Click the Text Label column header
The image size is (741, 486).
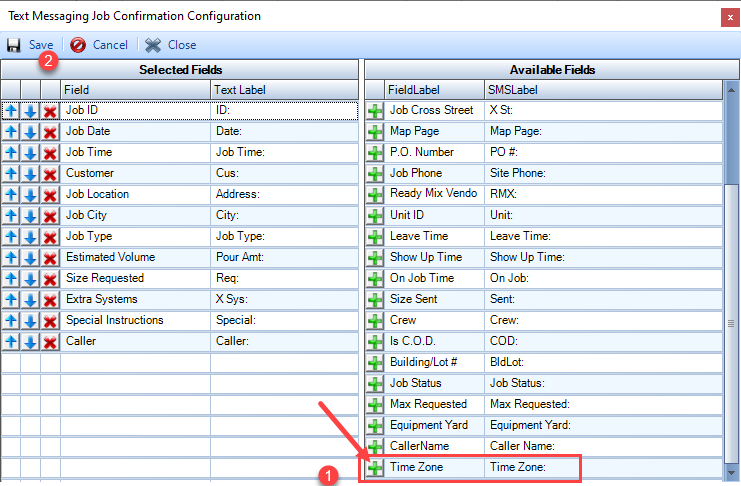pyautogui.click(x=284, y=90)
